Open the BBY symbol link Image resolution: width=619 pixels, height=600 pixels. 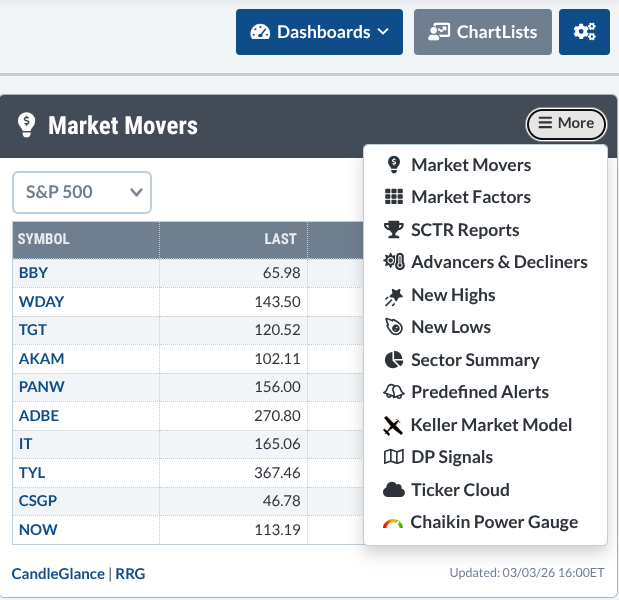pyautogui.click(x=33, y=273)
